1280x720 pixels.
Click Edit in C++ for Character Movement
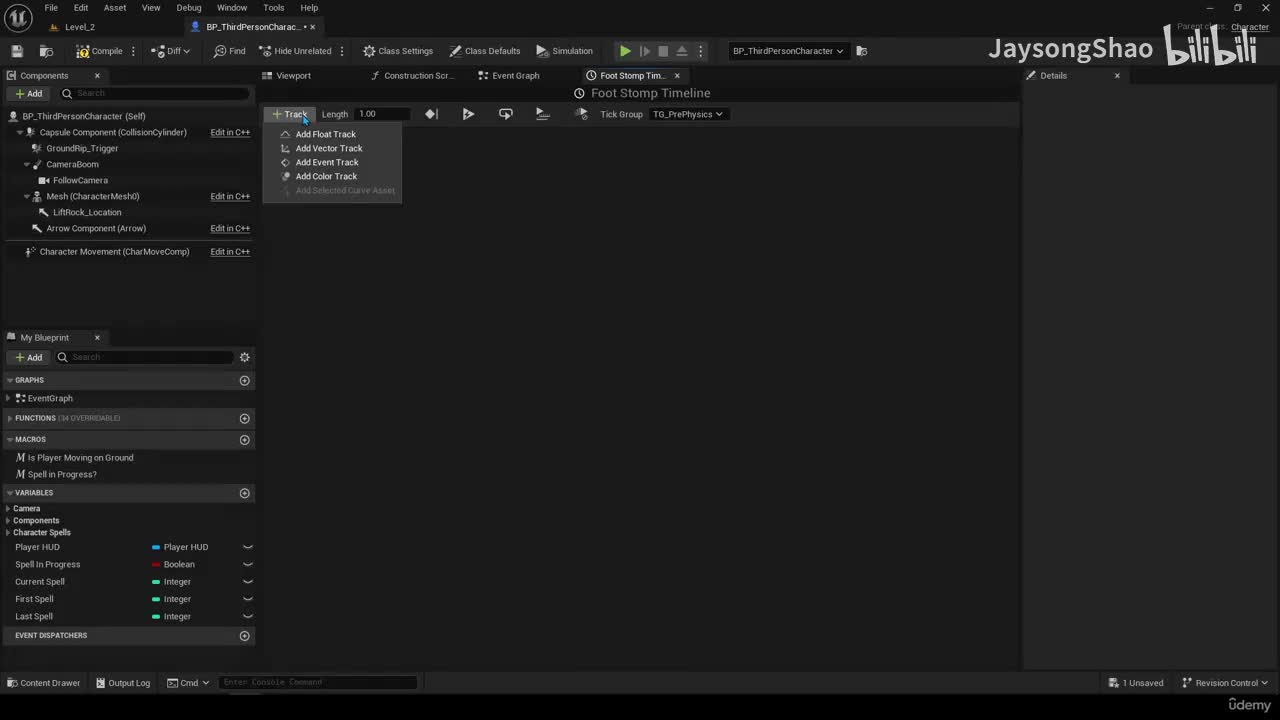(x=230, y=252)
